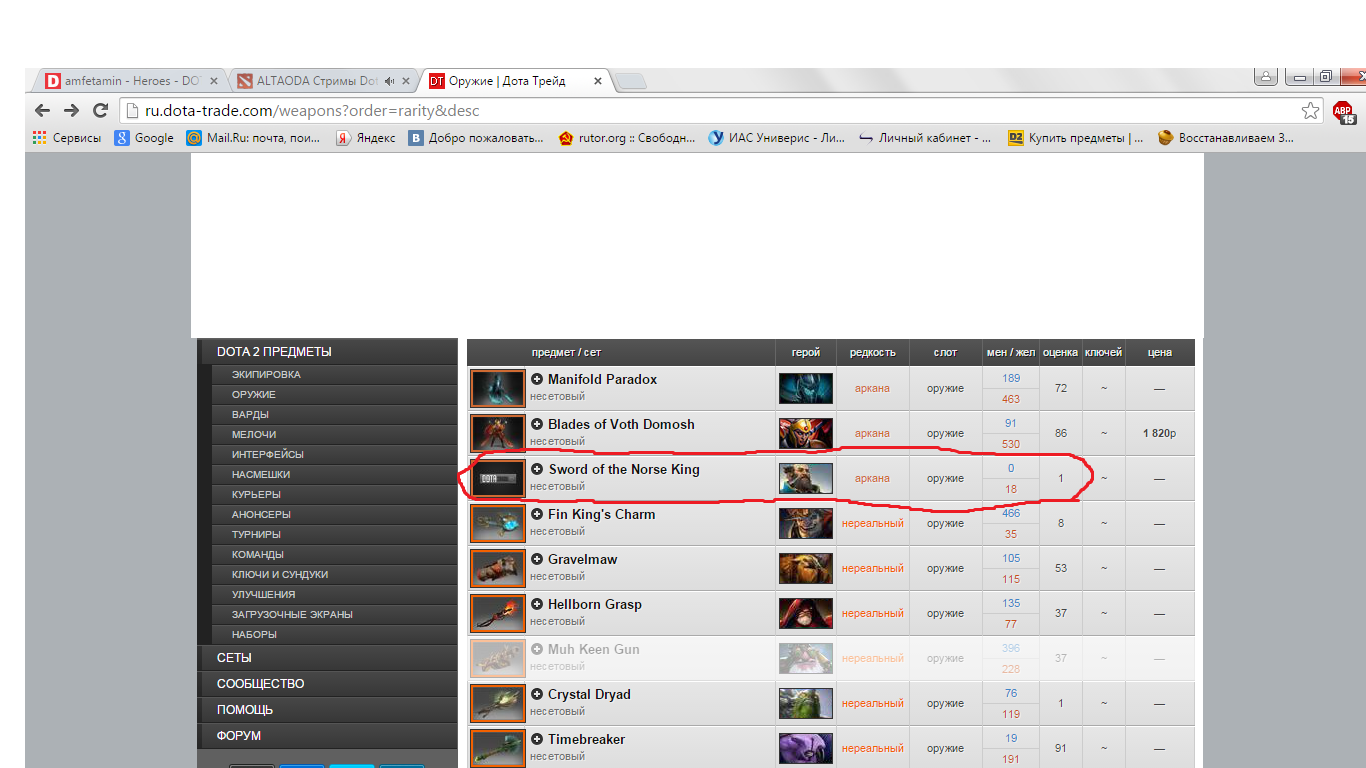The width and height of the screenshot is (1366, 768).
Task: Sort table by слот column header
Action: pos(945,352)
